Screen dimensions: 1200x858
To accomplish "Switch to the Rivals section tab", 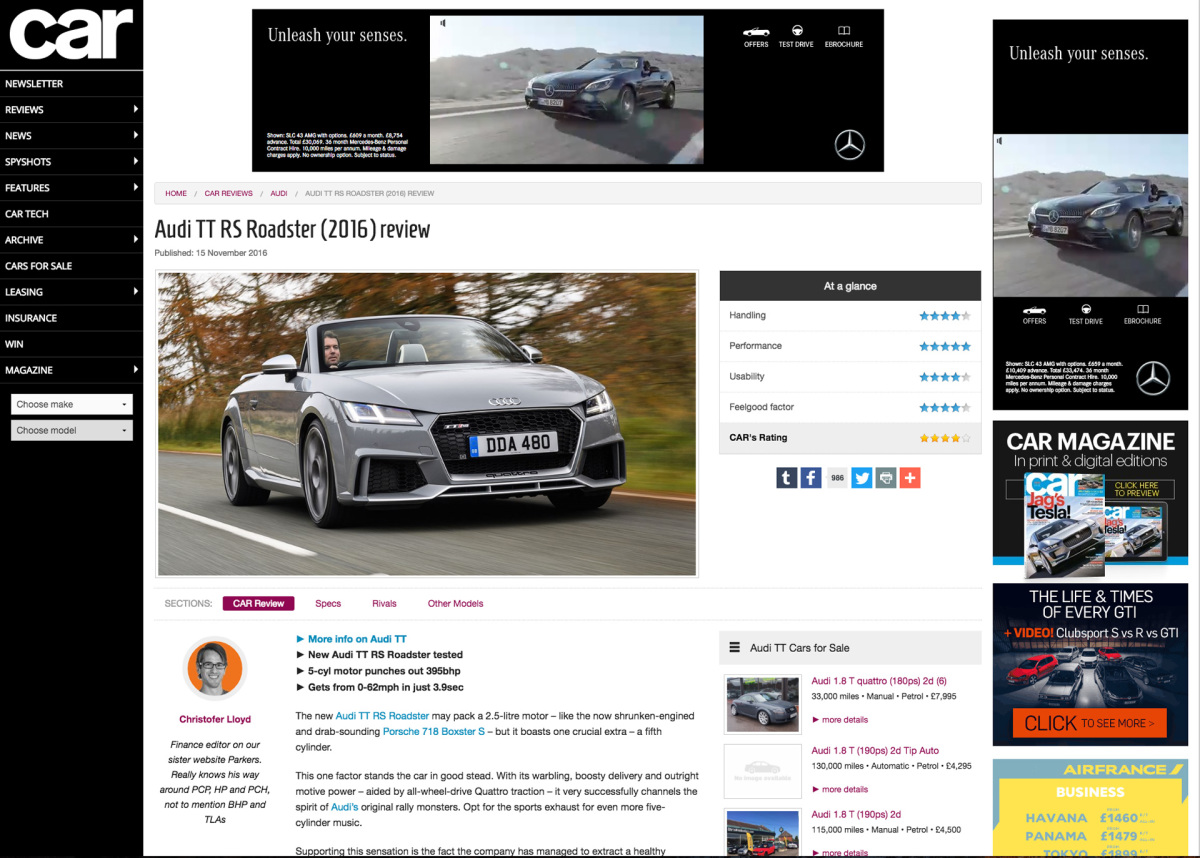I will tap(384, 603).
